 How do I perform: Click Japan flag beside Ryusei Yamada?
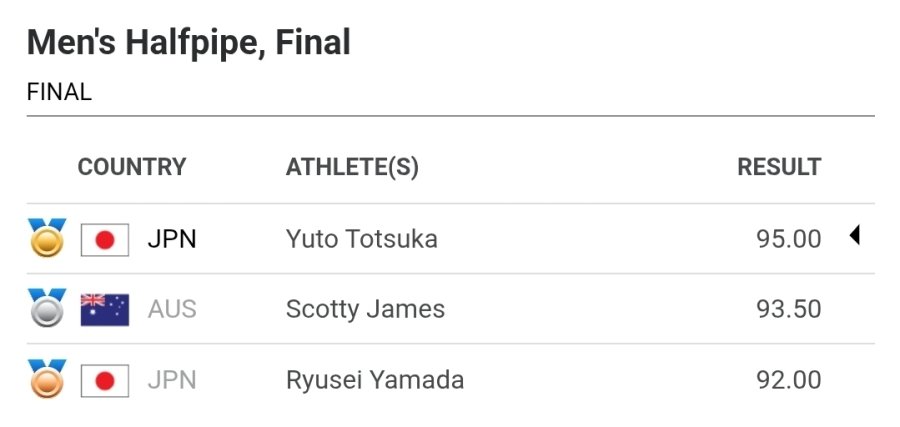(105, 380)
